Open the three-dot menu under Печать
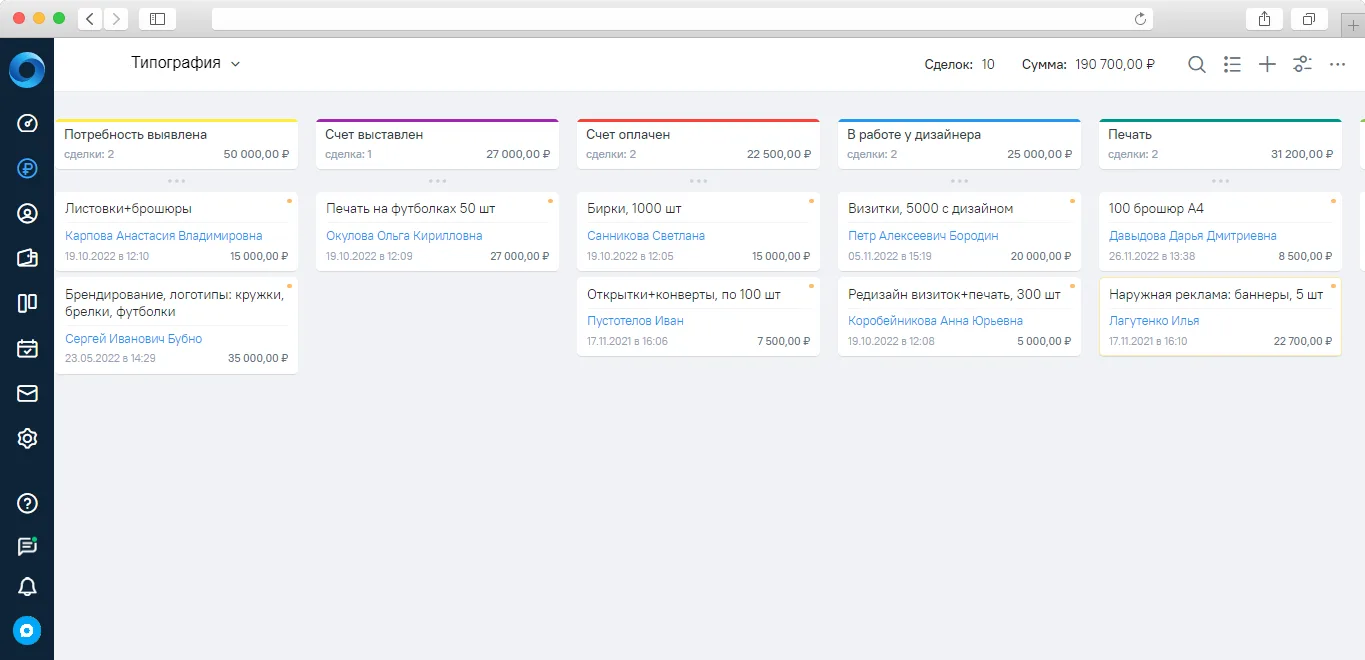1365x660 pixels. (x=1220, y=181)
